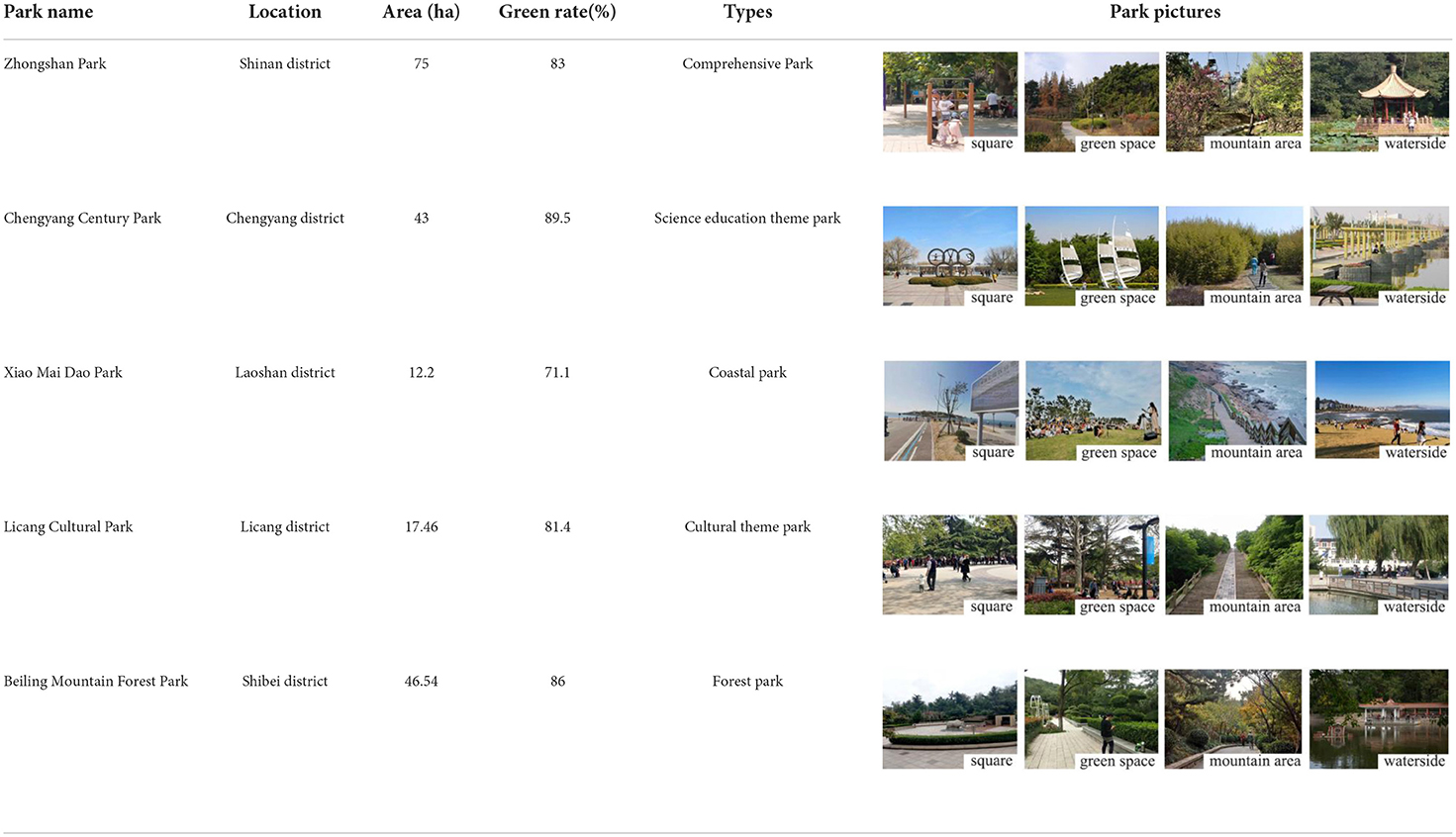Open Xiao Mai Dao Park square photo
Viewport: 1456px width, 837px height.
click(951, 411)
